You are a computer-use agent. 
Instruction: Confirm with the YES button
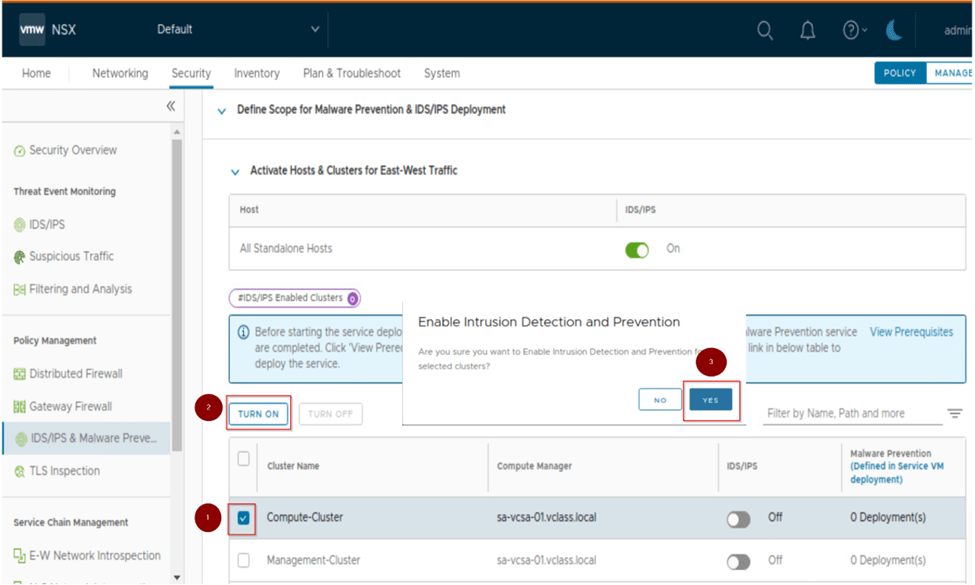[710, 400]
